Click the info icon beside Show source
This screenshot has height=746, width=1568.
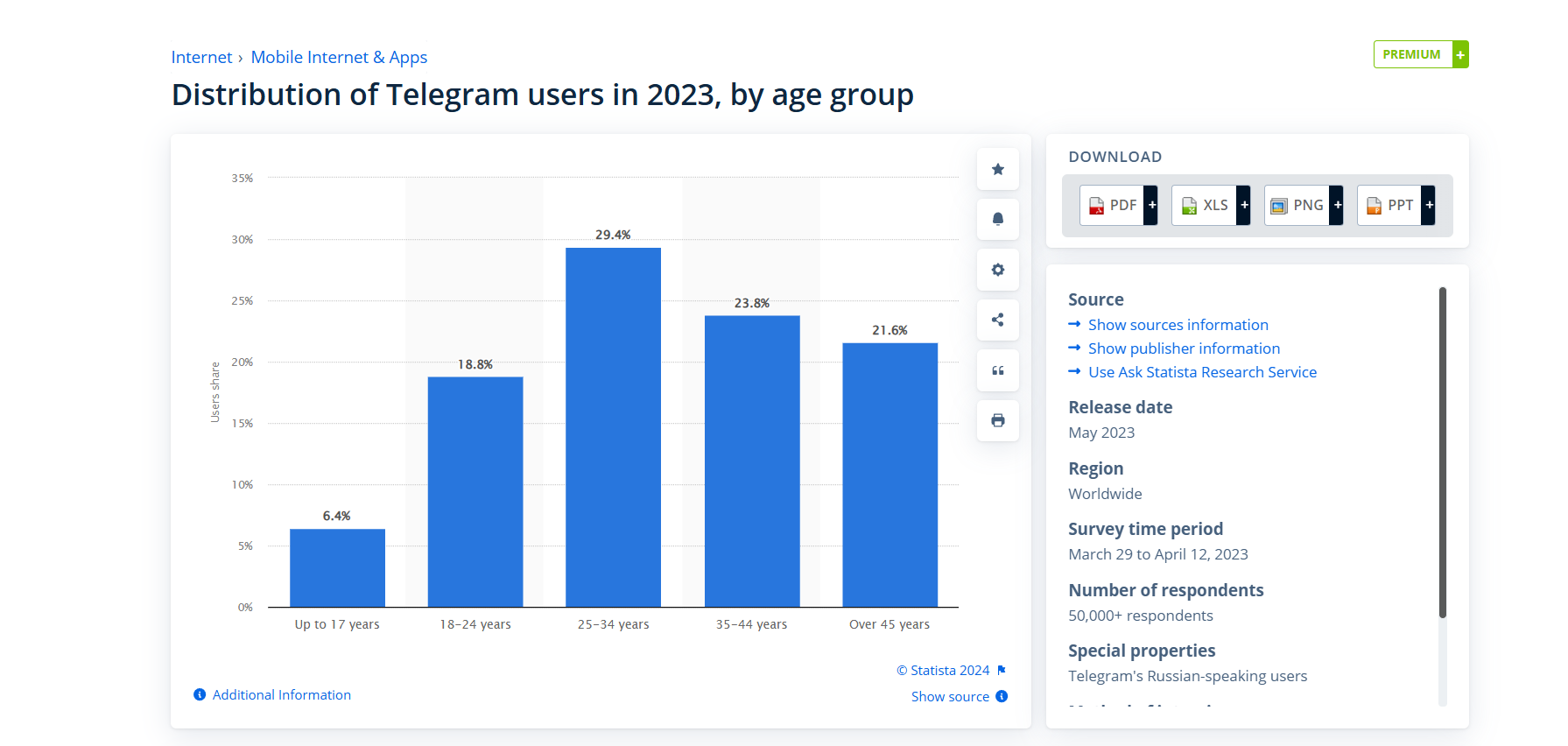point(1002,696)
